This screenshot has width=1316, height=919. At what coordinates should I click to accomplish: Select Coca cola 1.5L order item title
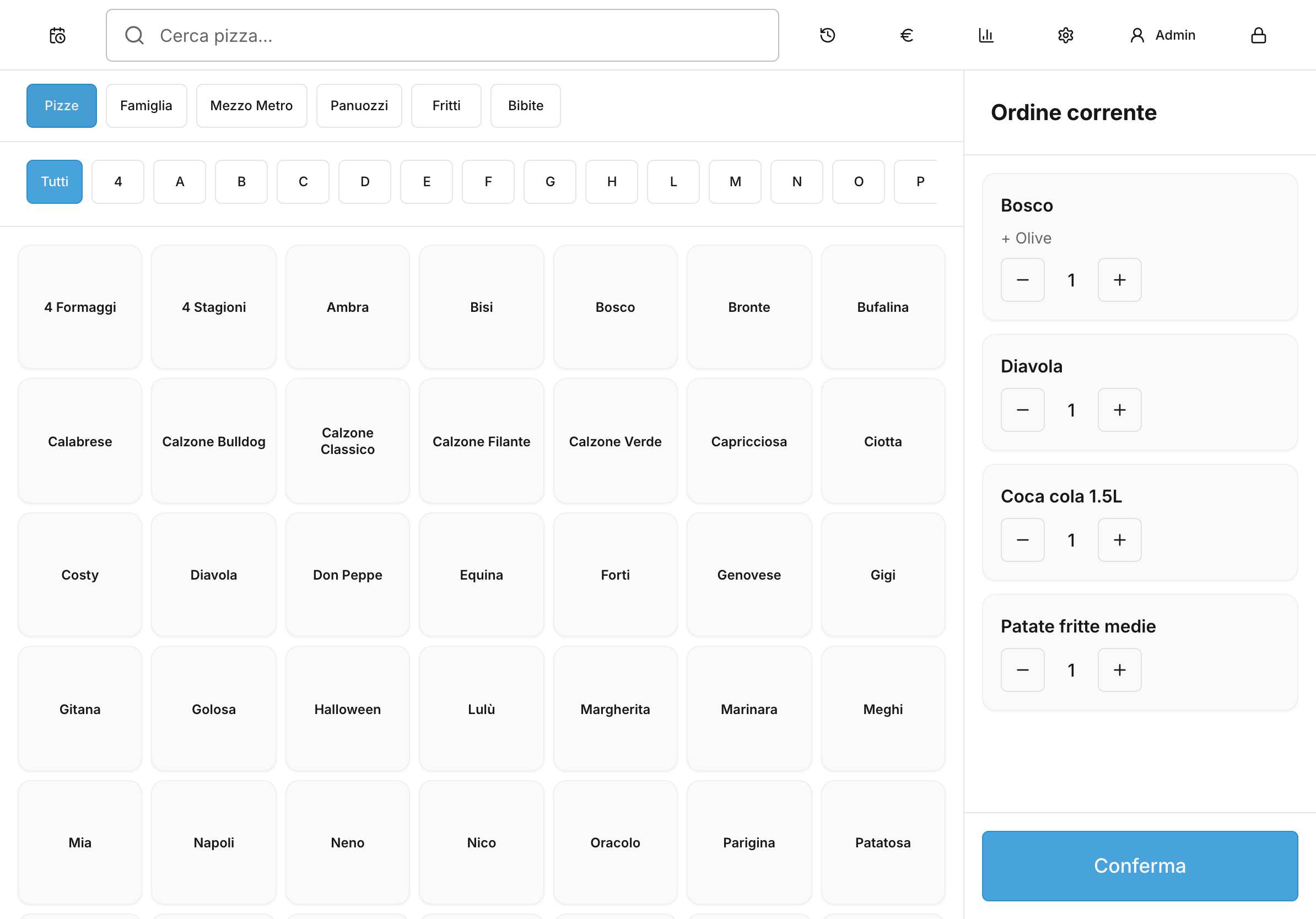pyautogui.click(x=1061, y=496)
